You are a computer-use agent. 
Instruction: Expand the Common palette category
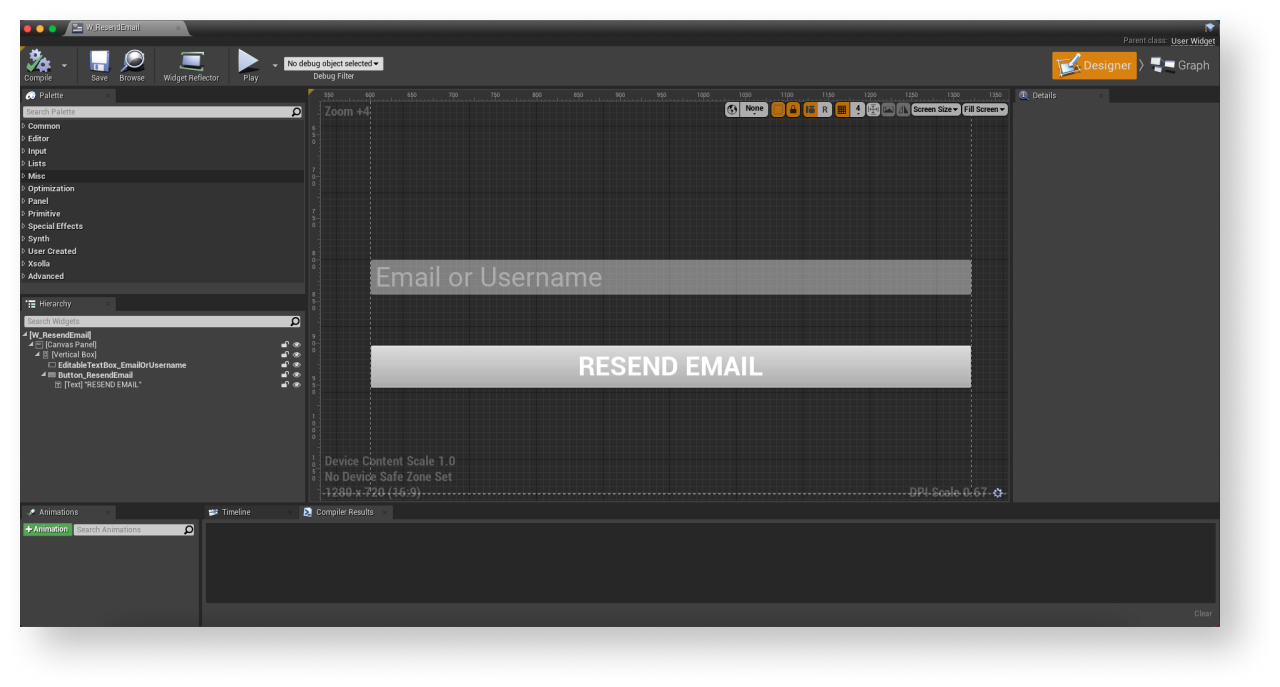point(44,126)
